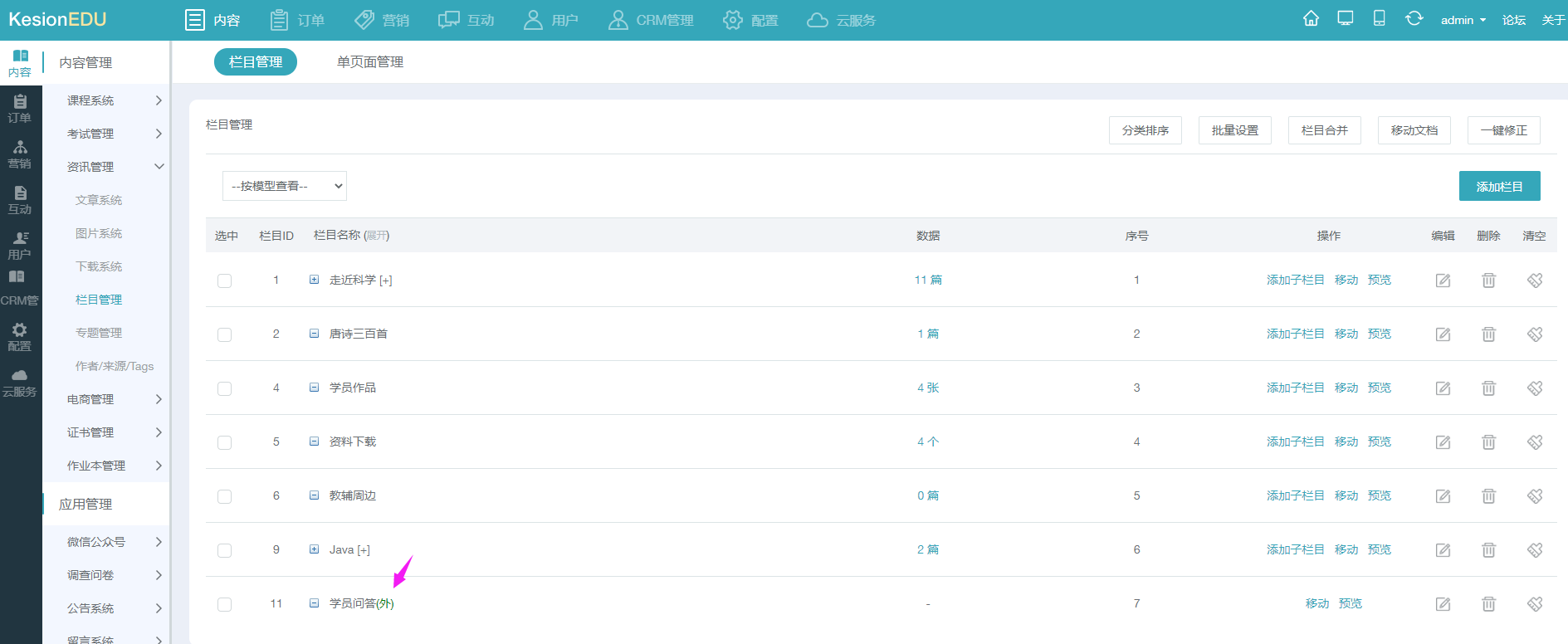Image resolution: width=1568 pixels, height=644 pixels.
Task: Open the admin account dropdown
Action: [1463, 20]
